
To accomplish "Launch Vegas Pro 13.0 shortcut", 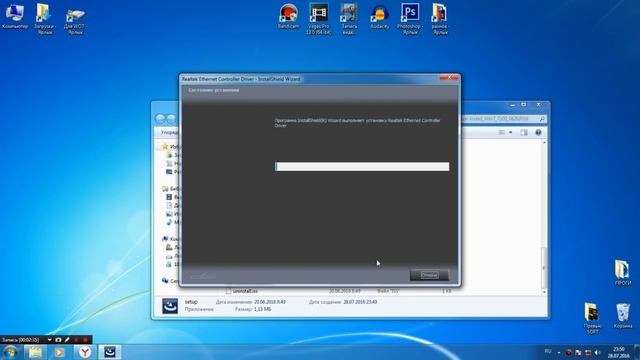I will coord(318,18).
